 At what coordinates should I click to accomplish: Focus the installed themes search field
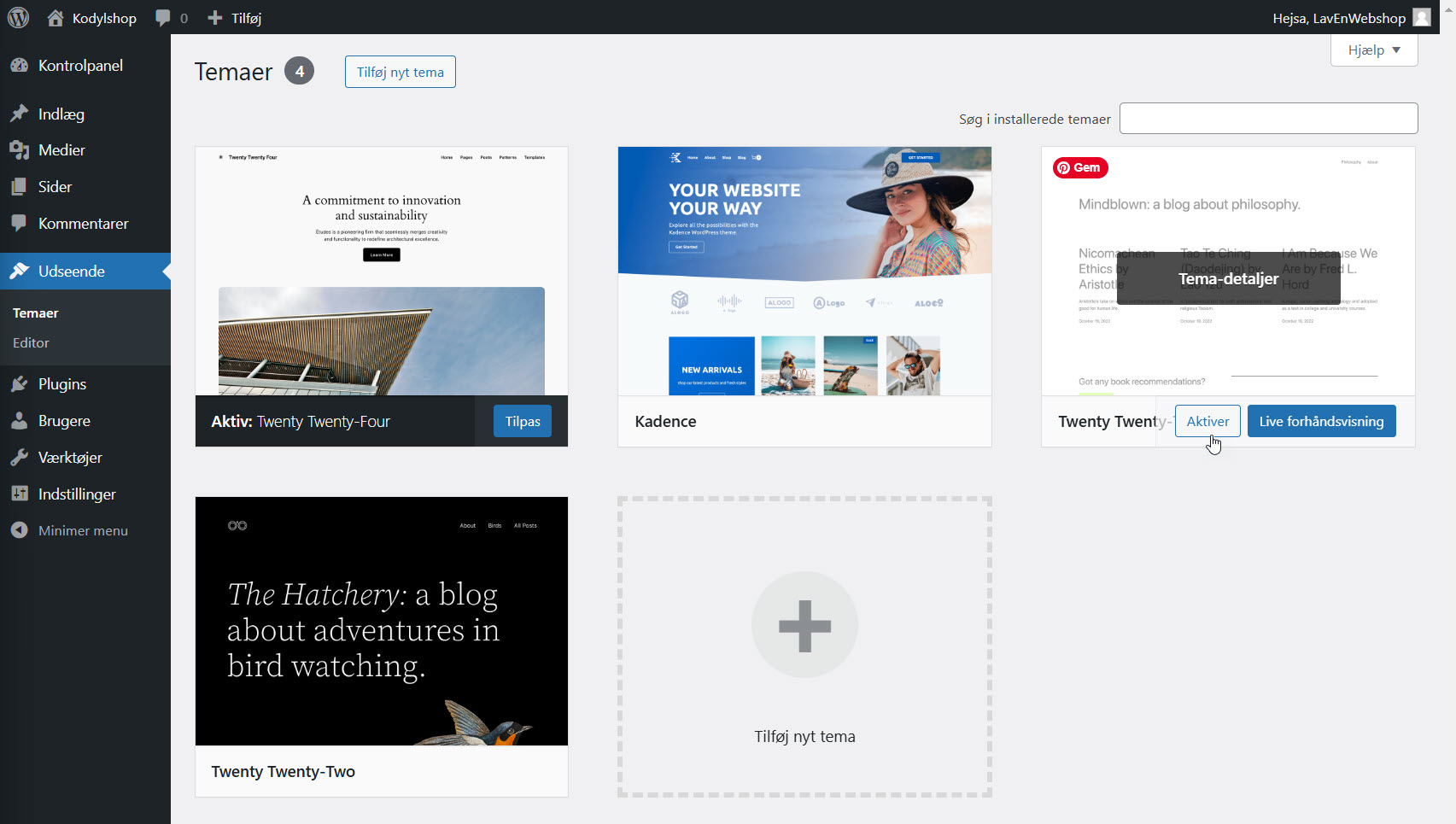(1268, 119)
